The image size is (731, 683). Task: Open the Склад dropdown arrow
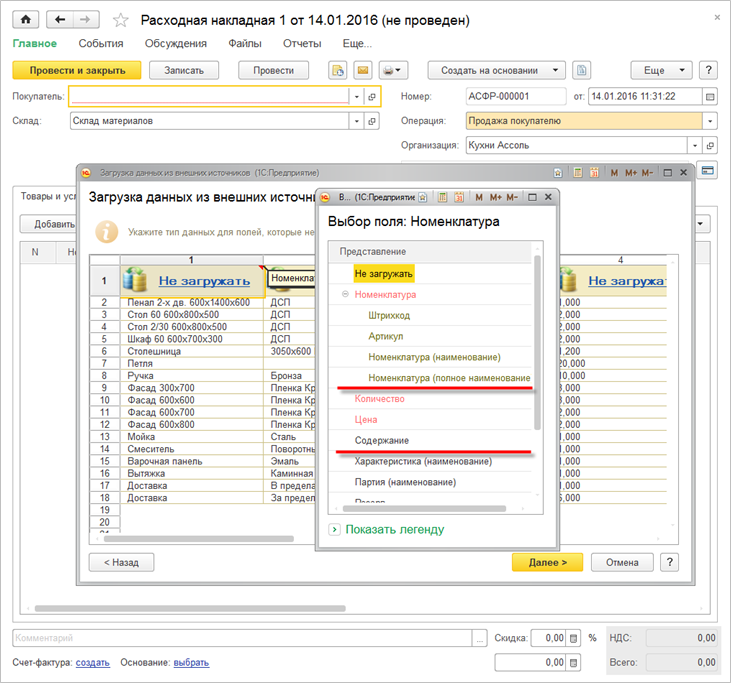click(x=355, y=121)
